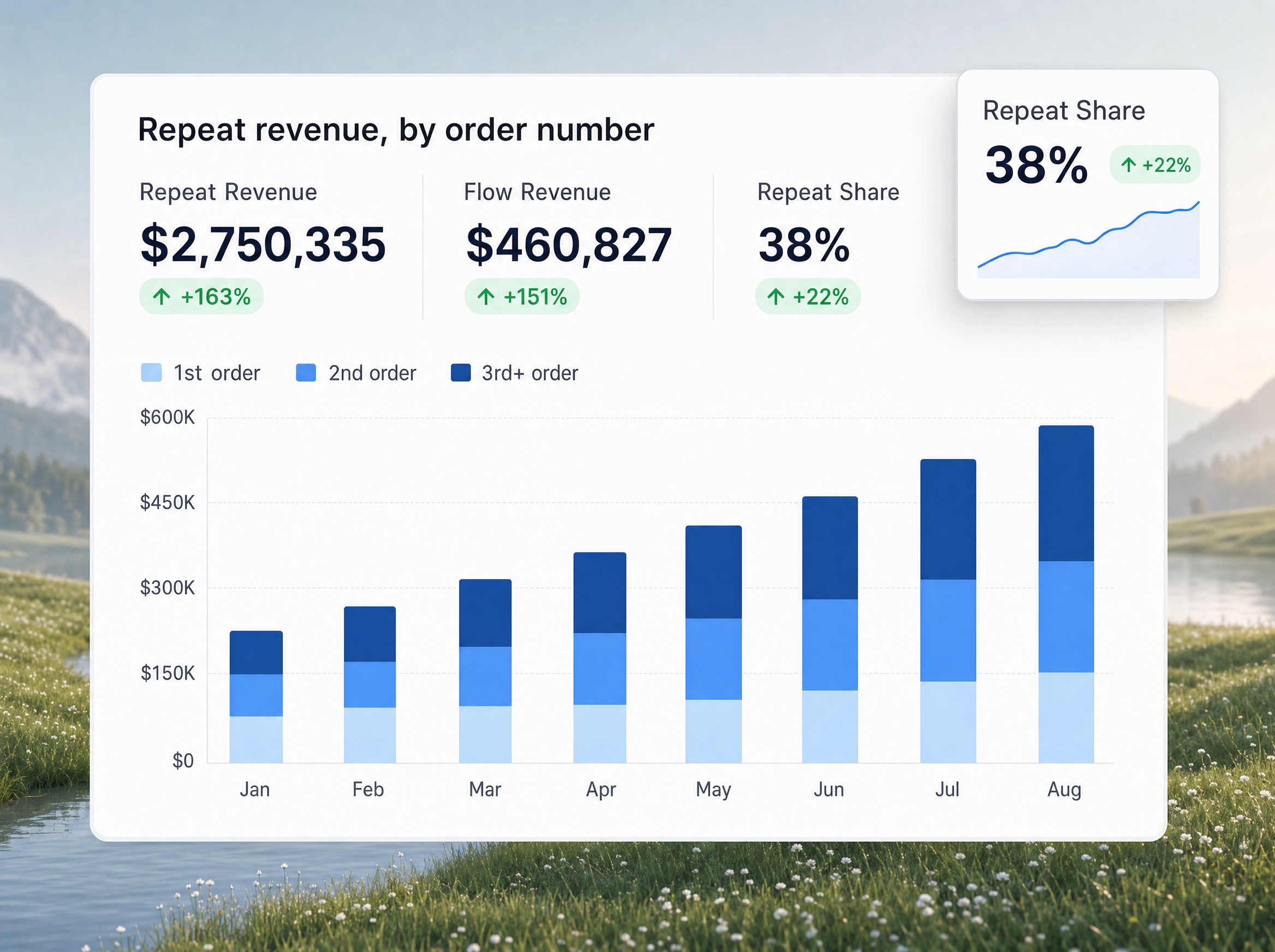
Task: Select the +163% growth badge
Action: [x=201, y=296]
